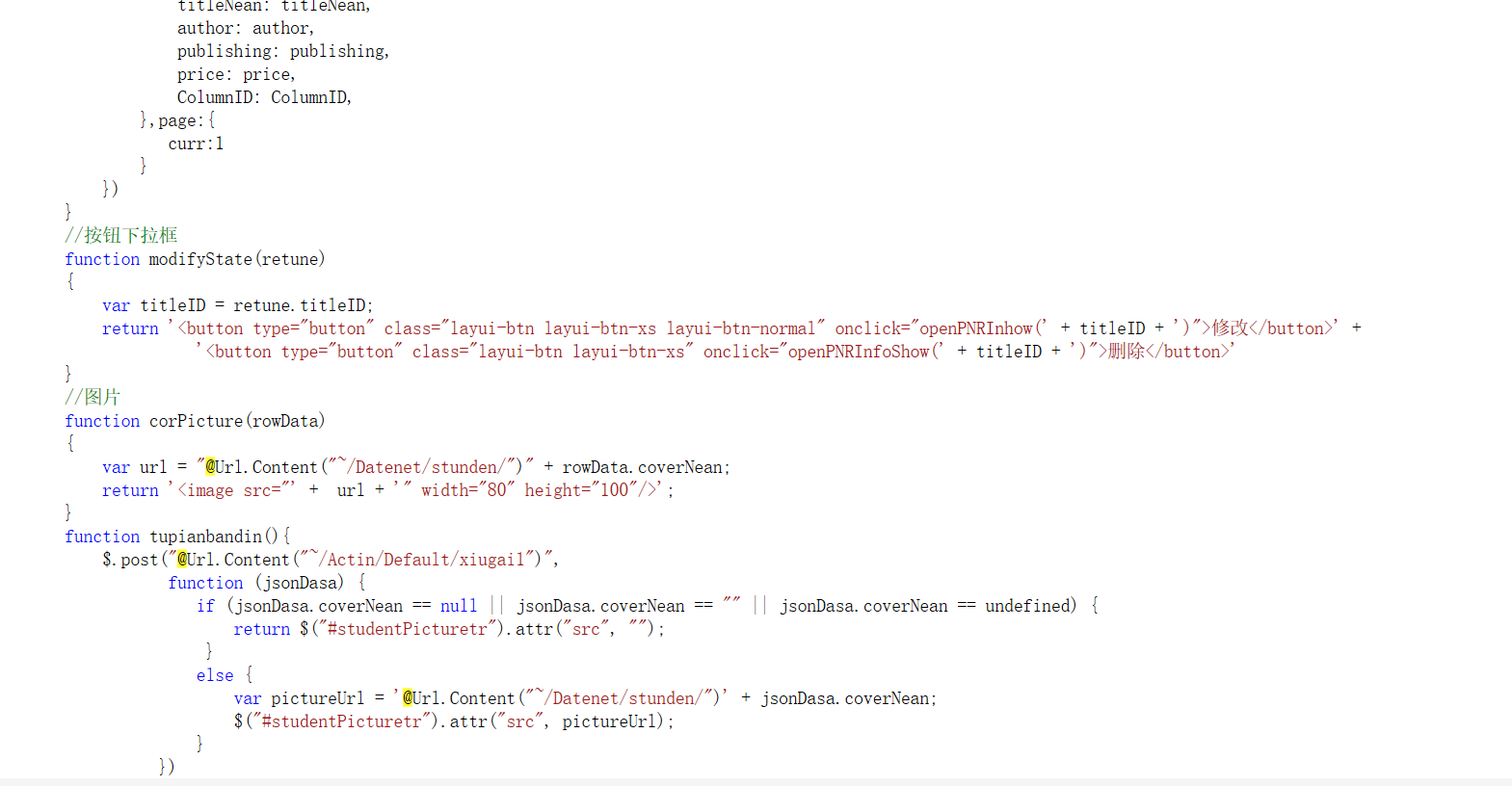Viewport: 1512px width, 786px height.
Task: Click 'author: author,' line
Action: (x=246, y=28)
